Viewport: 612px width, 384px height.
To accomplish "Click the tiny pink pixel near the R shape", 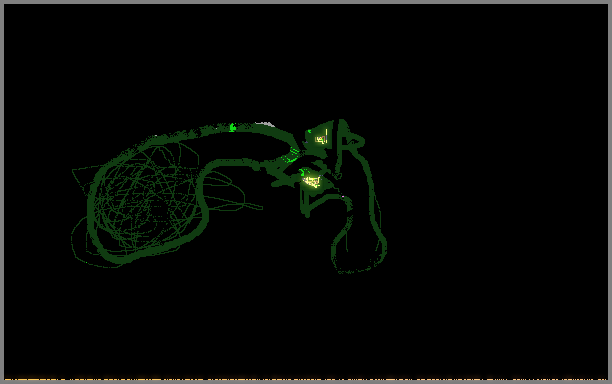I will click(x=343, y=197).
